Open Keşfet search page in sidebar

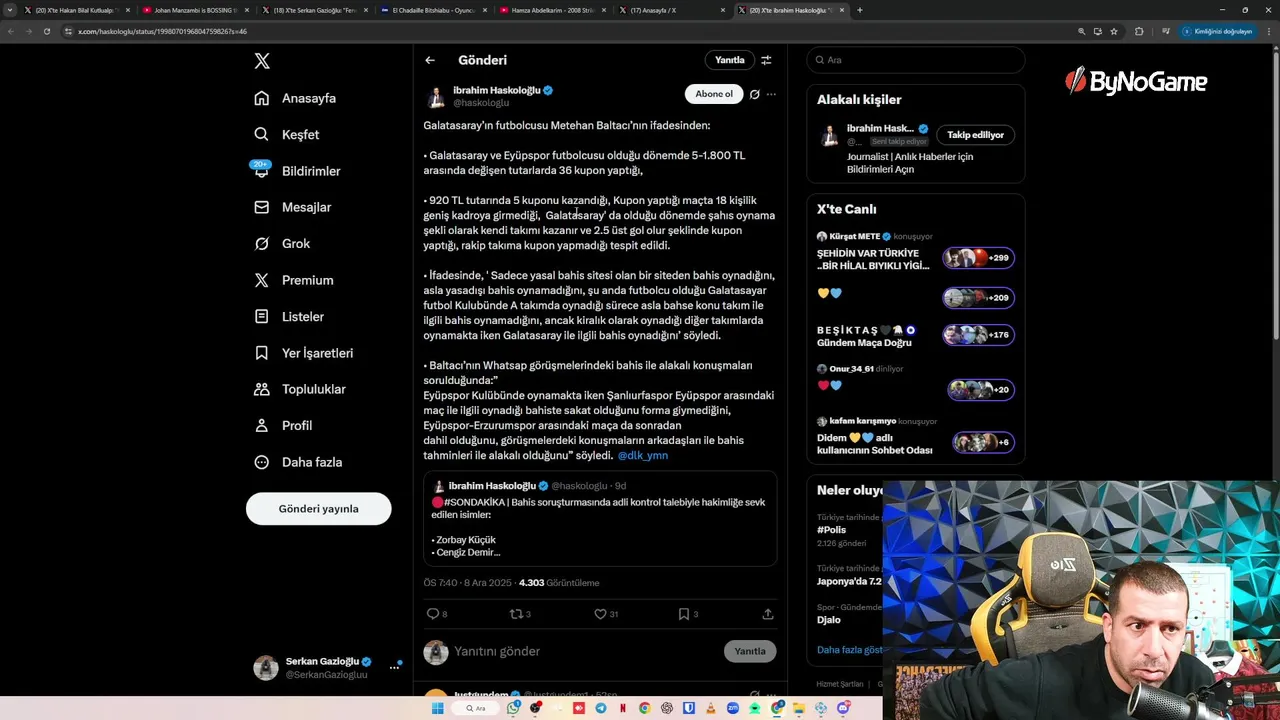[x=287, y=134]
